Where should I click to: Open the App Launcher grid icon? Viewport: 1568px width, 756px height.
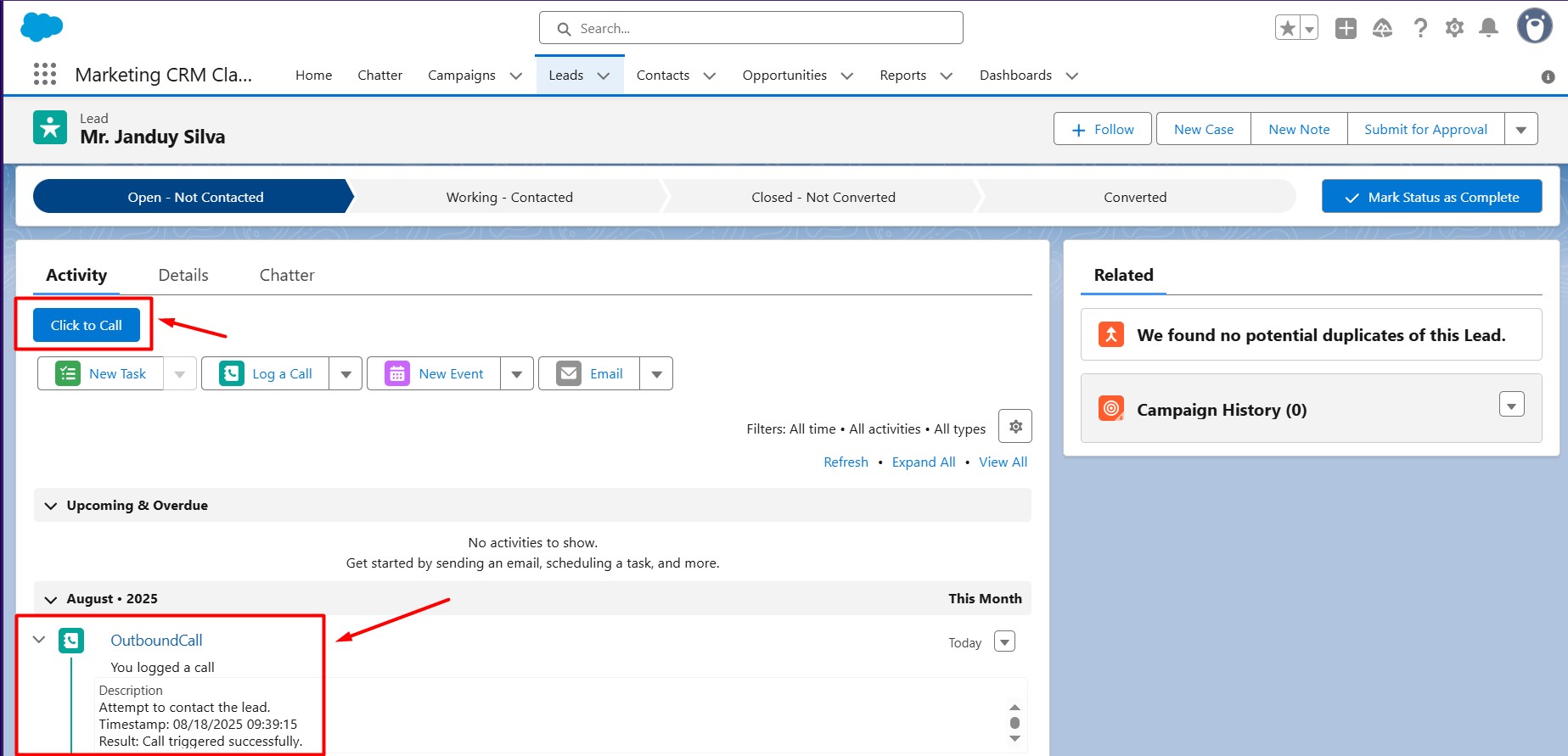[45, 75]
